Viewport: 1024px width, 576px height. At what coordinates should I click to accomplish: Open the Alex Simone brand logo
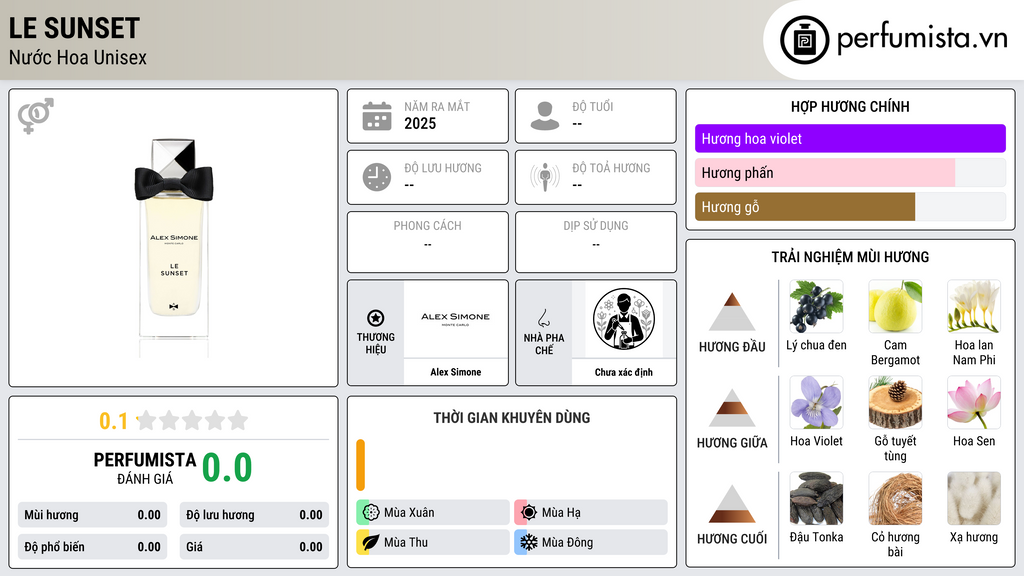455,319
